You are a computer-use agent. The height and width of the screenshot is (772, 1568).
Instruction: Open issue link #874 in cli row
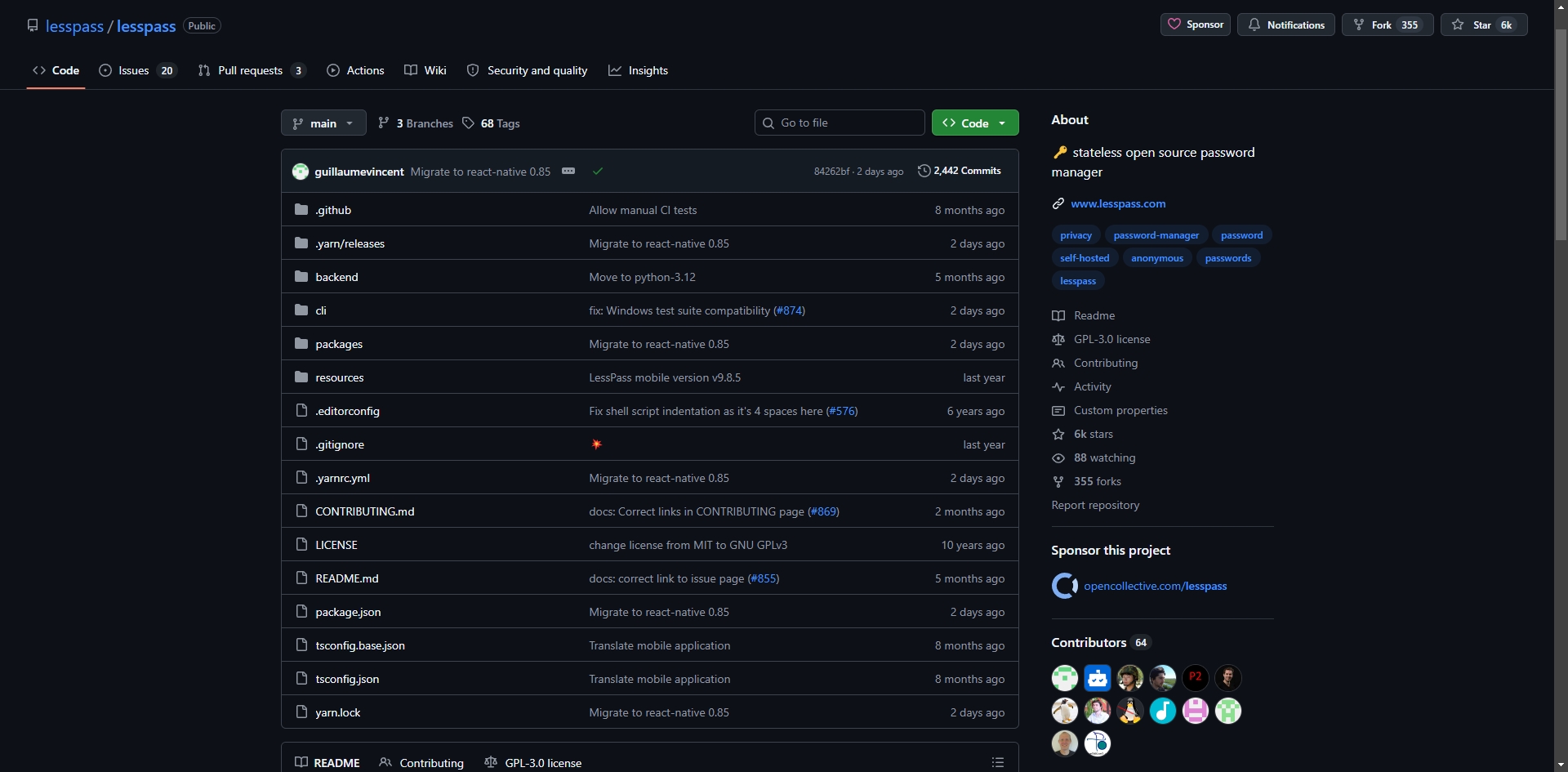[x=789, y=310]
